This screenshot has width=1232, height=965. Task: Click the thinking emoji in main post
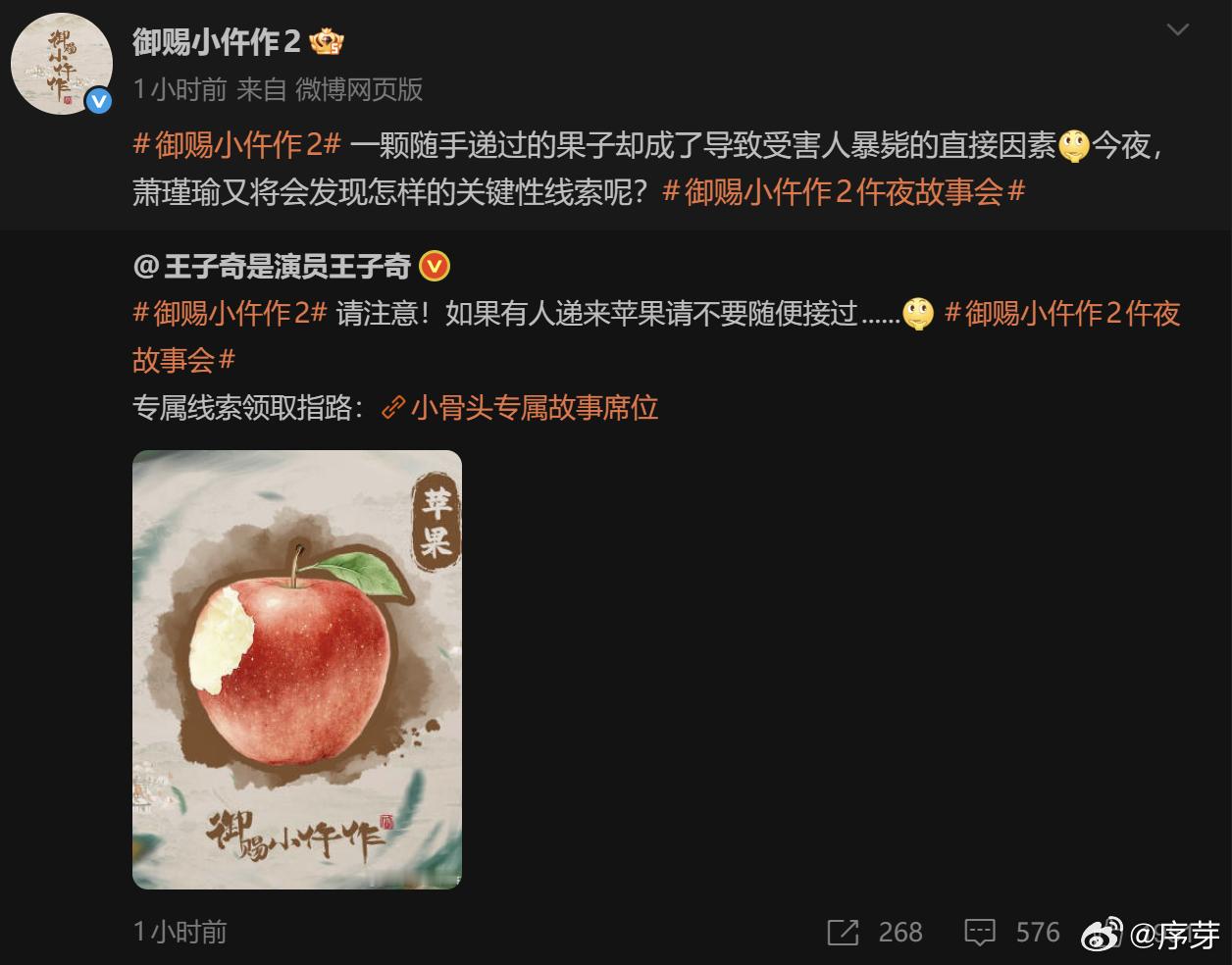coord(1074,146)
